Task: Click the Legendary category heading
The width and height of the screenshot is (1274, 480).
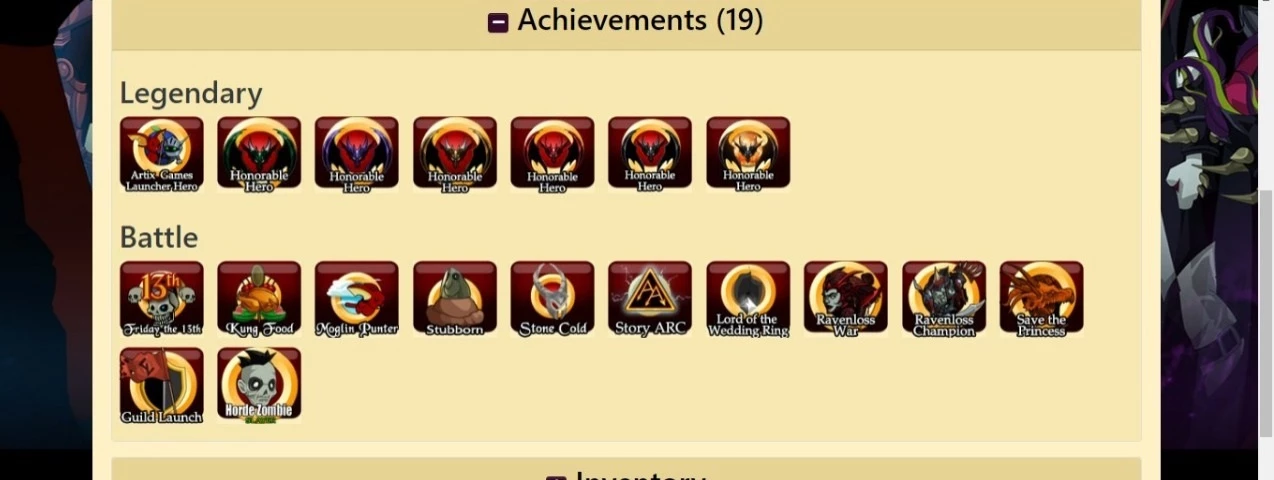Action: click(191, 93)
